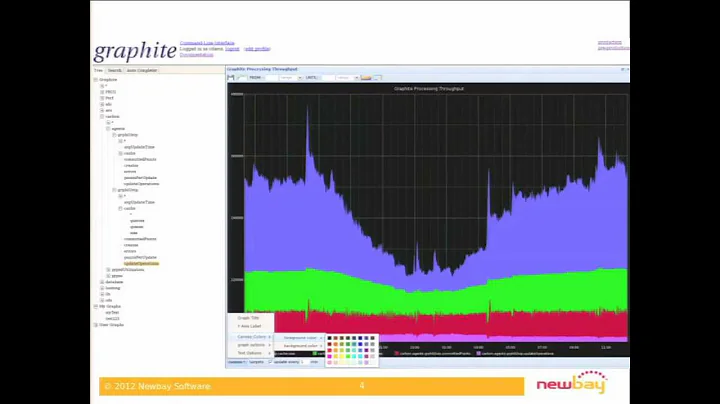
Task: Pick the bright lime green palette swatch
Action: pos(348,356)
